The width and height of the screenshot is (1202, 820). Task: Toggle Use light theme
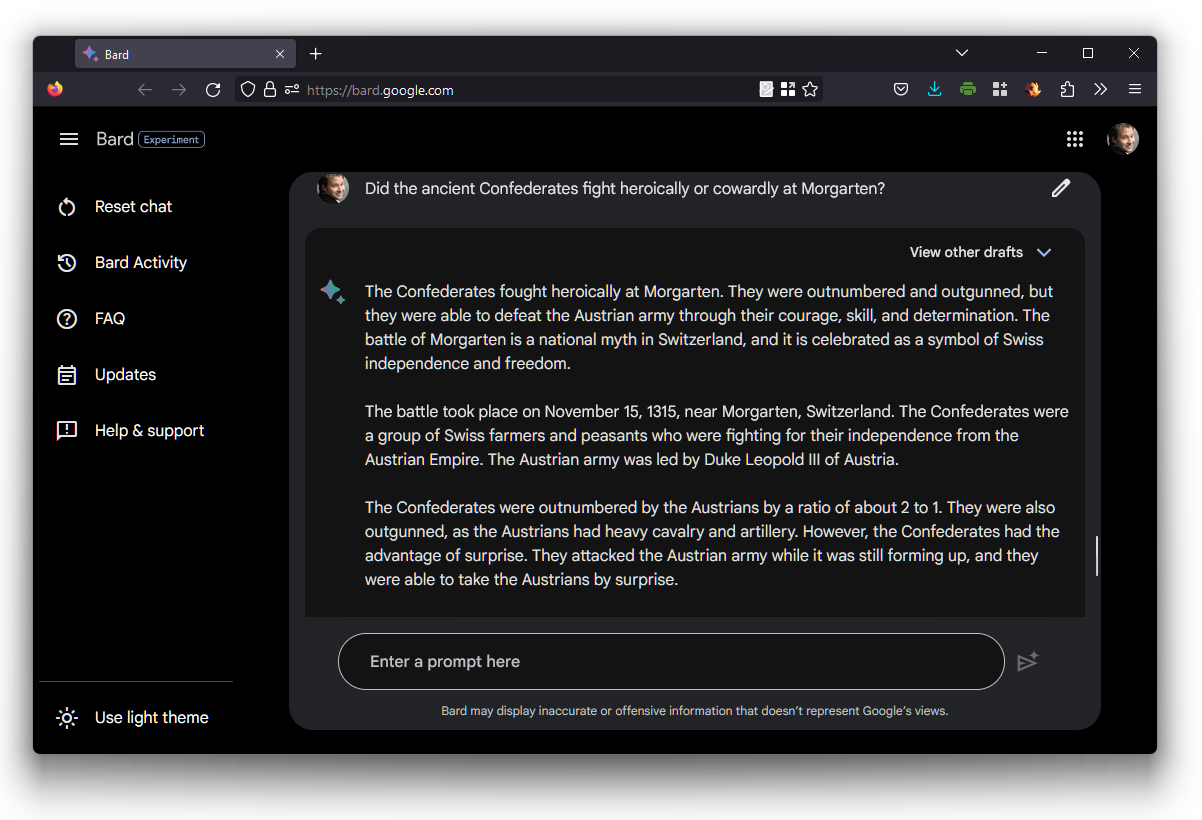[132, 717]
